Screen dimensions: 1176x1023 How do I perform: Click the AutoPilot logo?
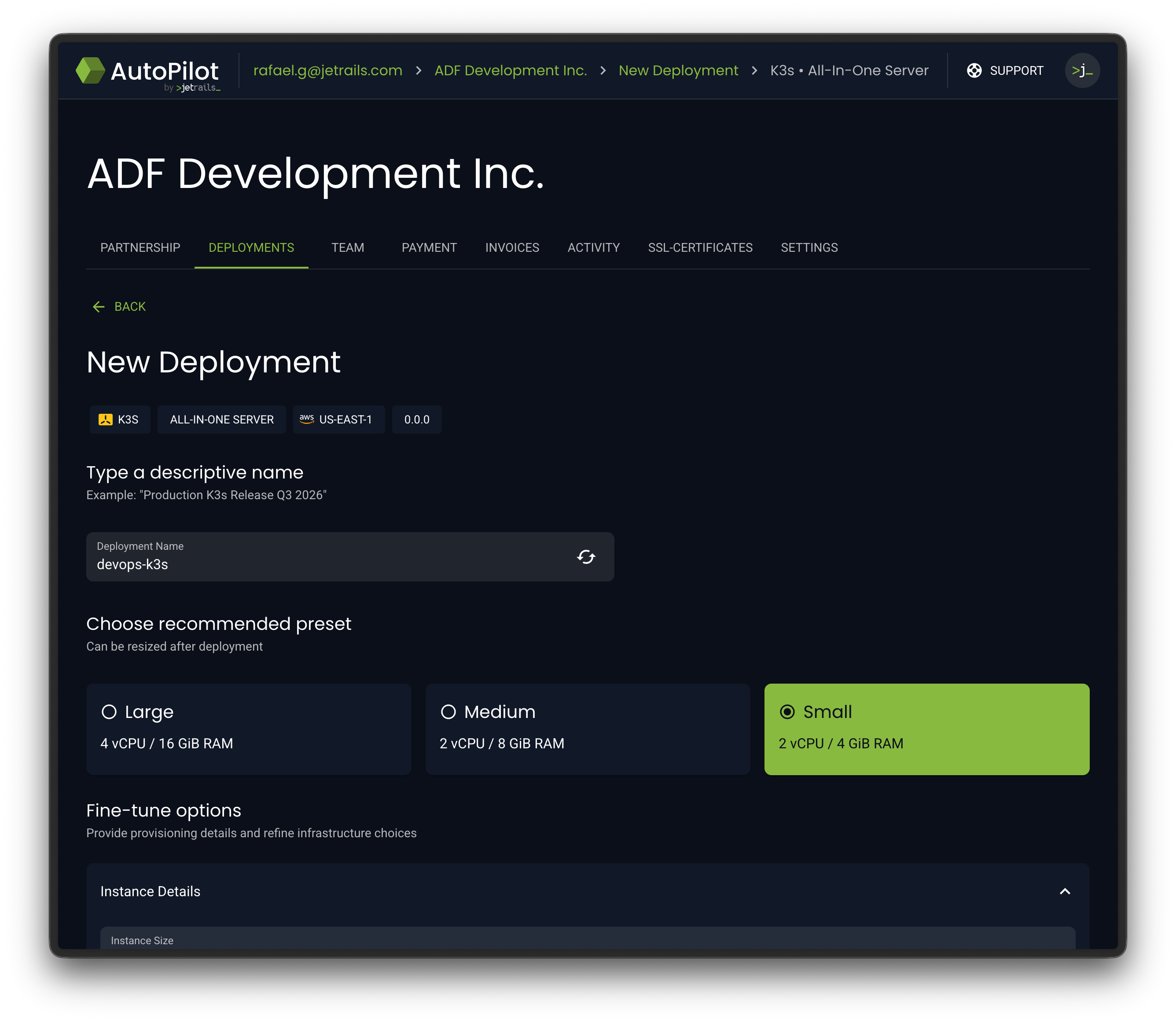(148, 74)
